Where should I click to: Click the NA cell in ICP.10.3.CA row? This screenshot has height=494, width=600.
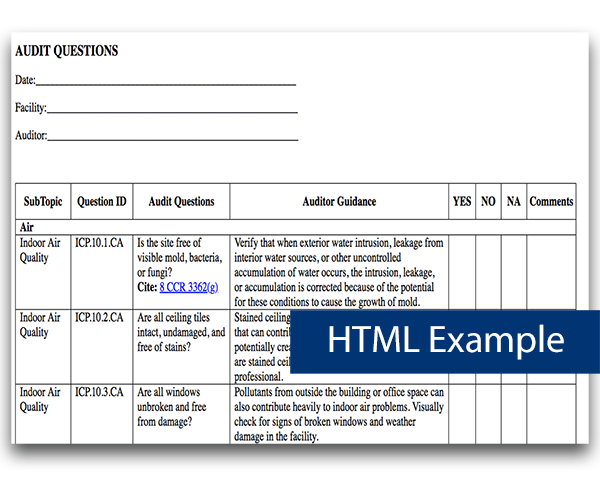click(x=514, y=414)
